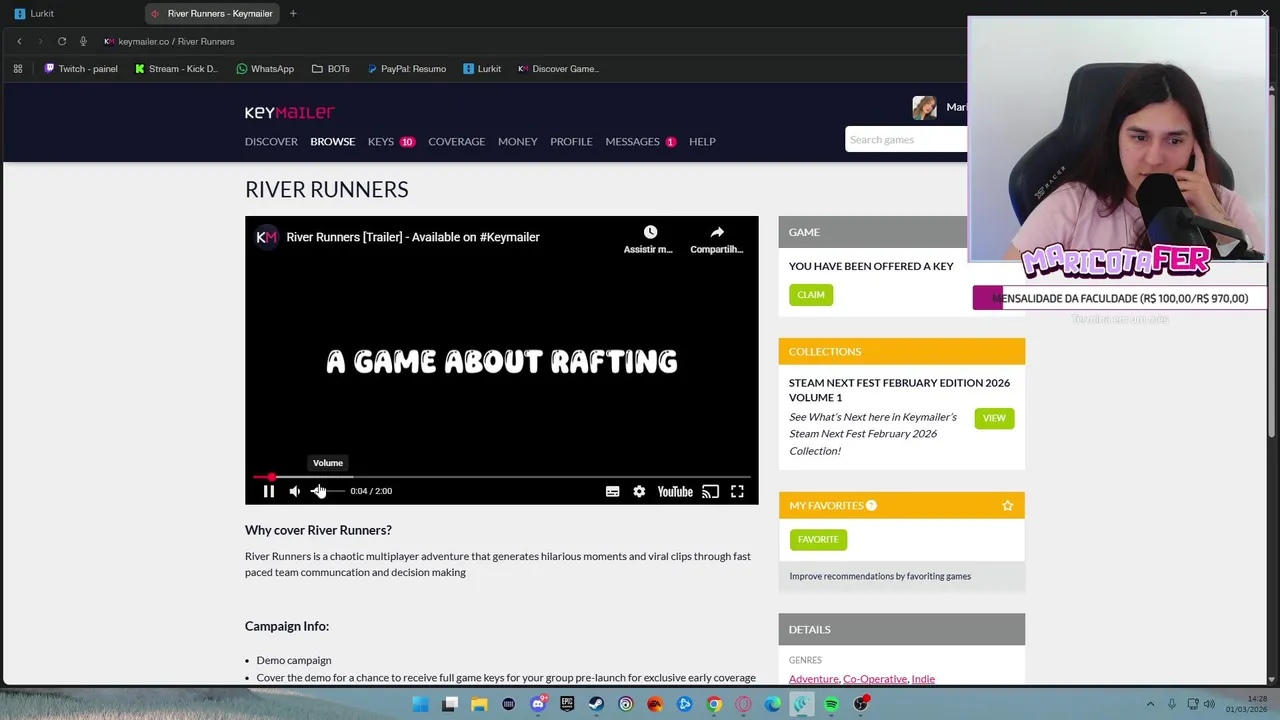Open the COVERAGE menu

(456, 141)
